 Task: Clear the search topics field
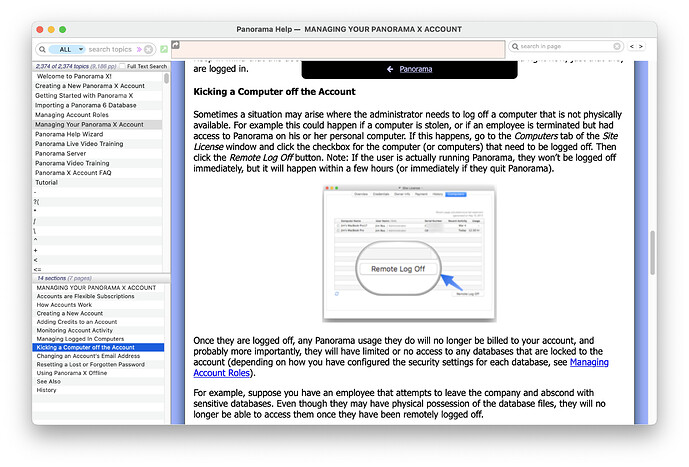tap(149, 49)
